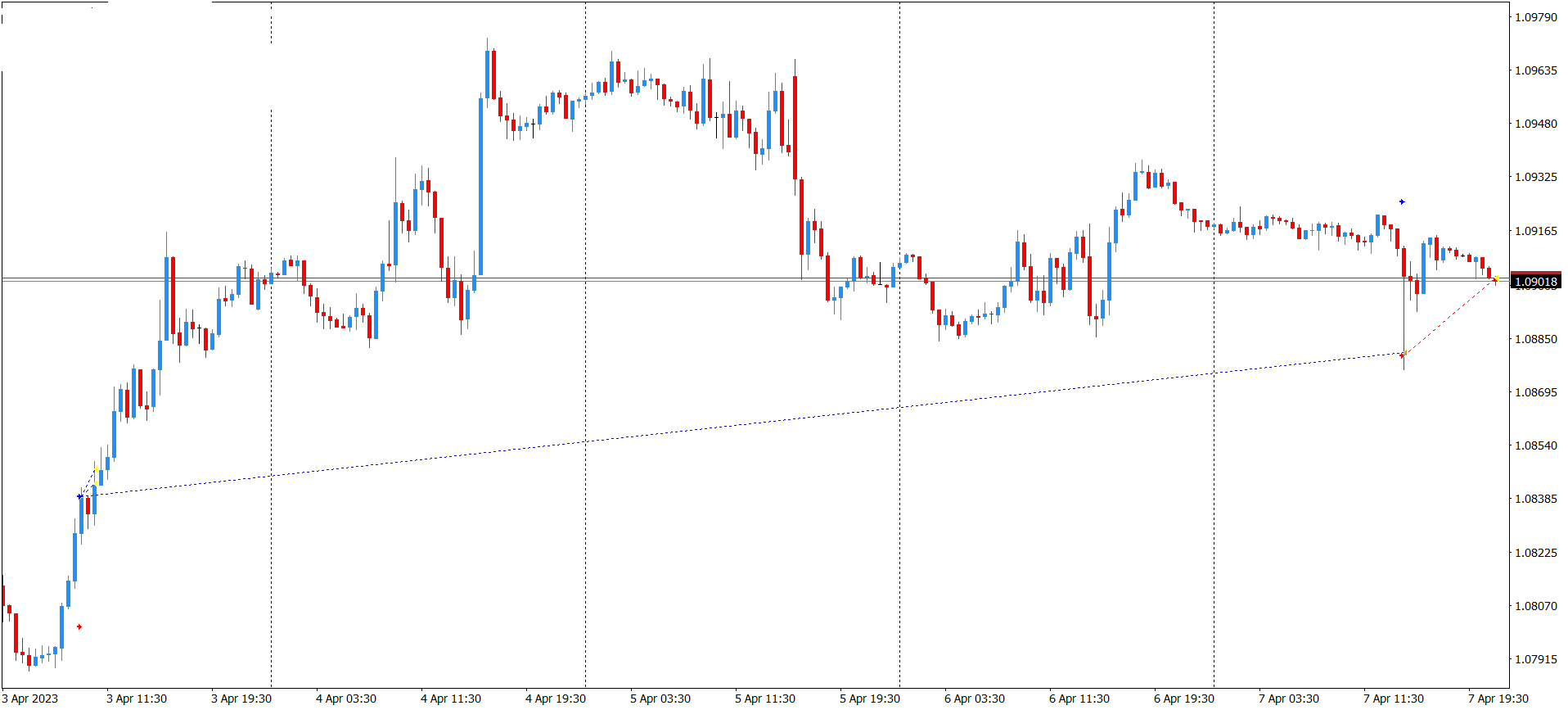This screenshot has height=710, width=1568.
Task: Click the 1.09790 price axis label
Action: tap(1536, 17)
